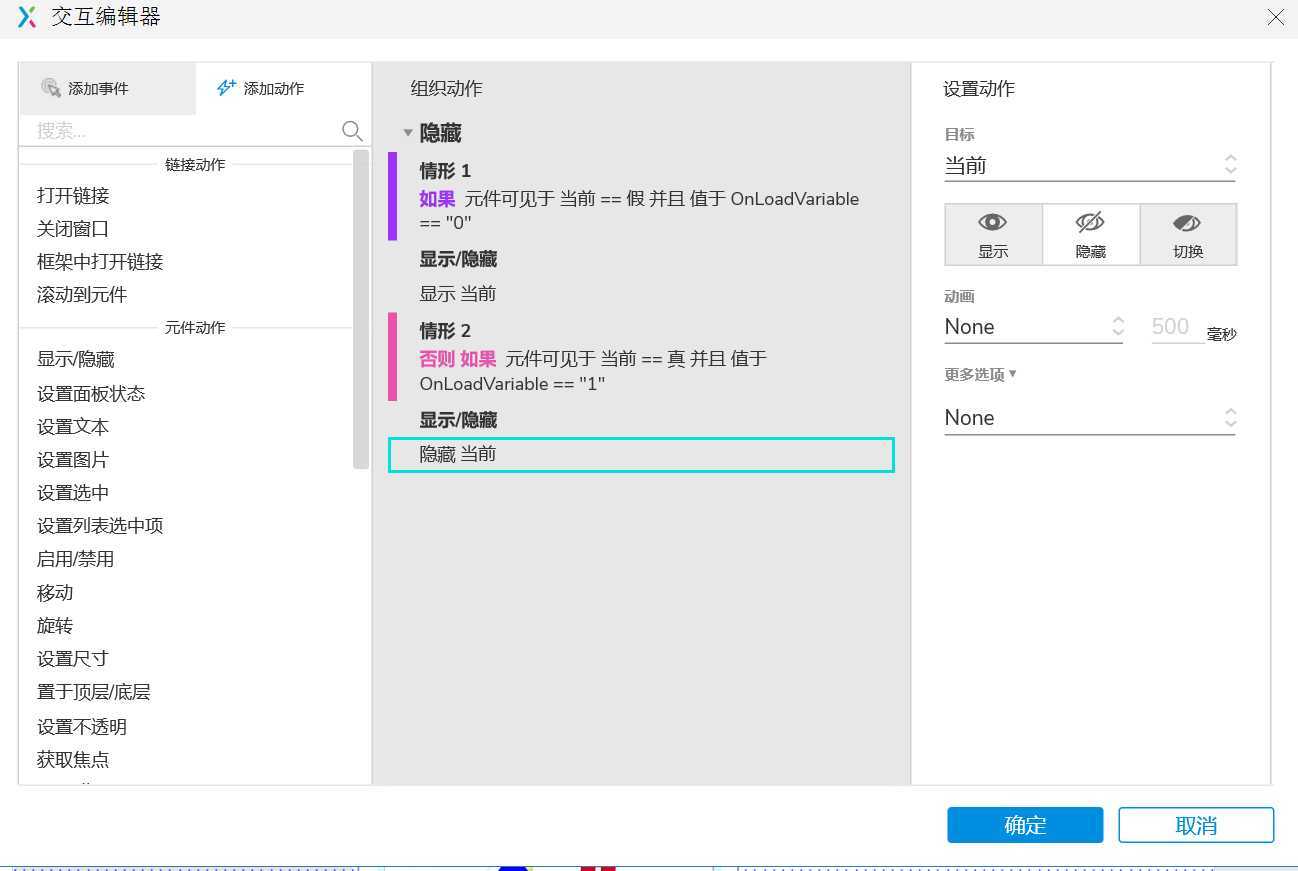Select the 隐藏 当前 action row
The width and height of the screenshot is (1298, 871).
640,455
